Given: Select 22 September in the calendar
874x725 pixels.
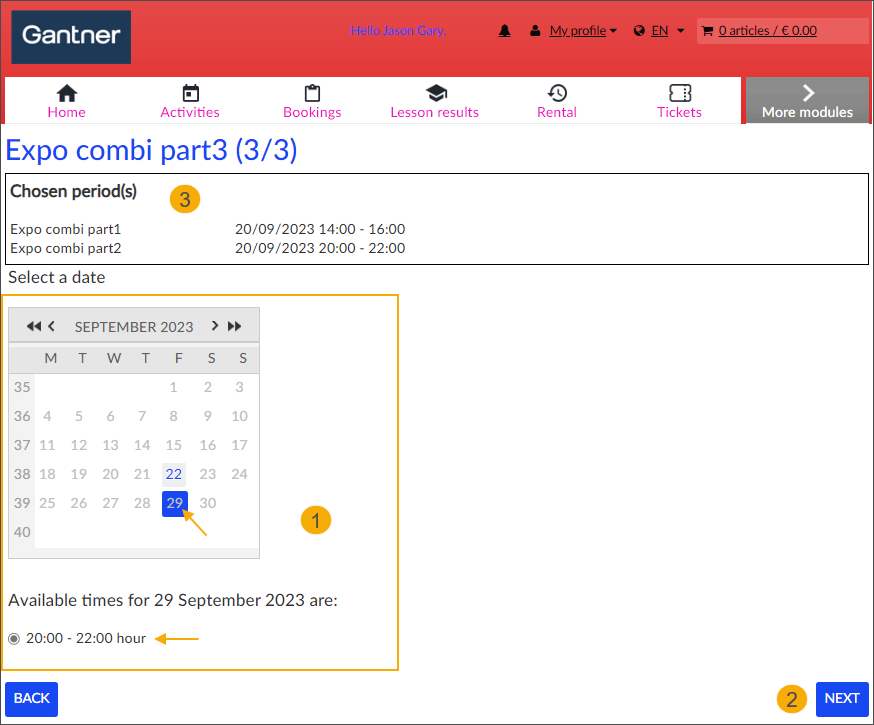Looking at the screenshot, I should pos(174,474).
